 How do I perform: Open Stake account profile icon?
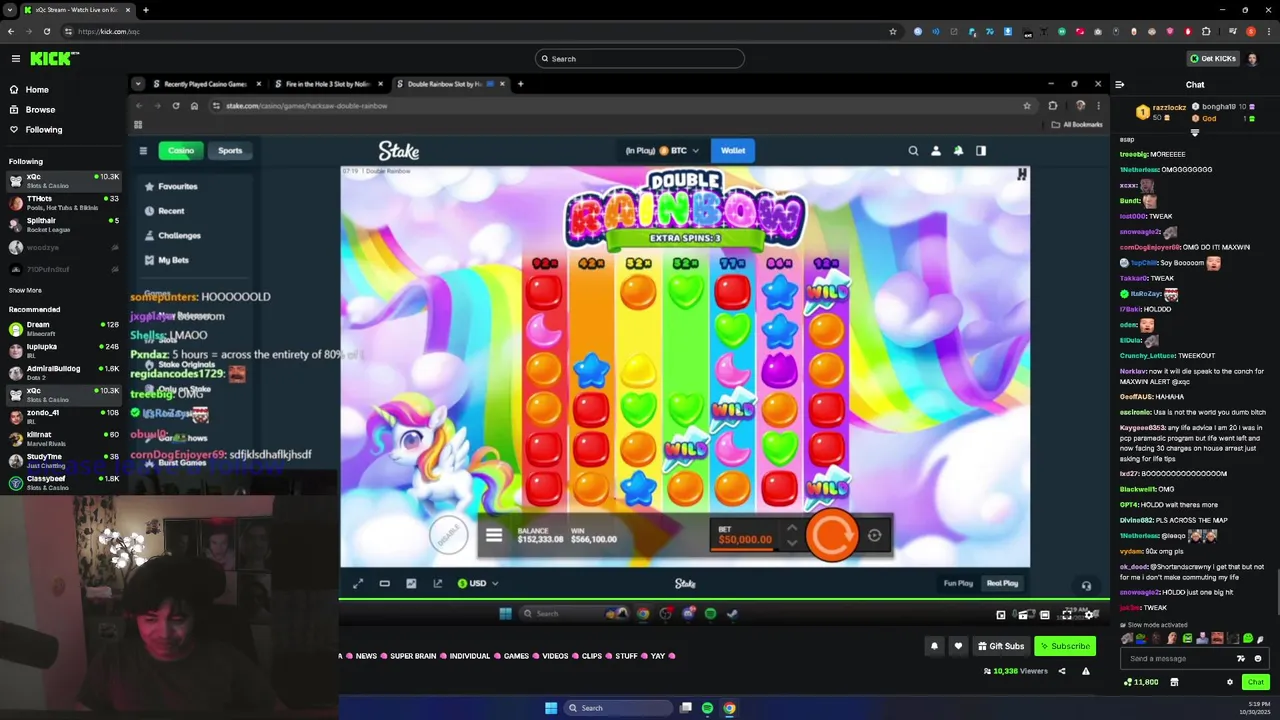pyautogui.click(x=936, y=151)
